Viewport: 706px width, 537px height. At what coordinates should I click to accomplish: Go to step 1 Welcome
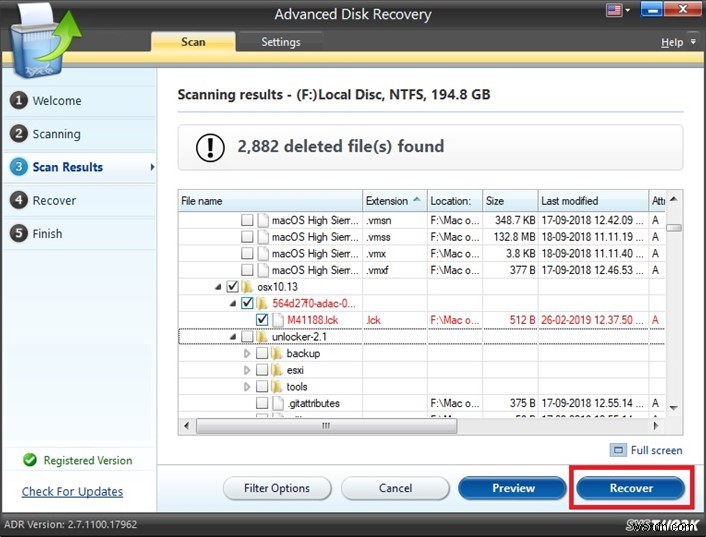point(79,100)
